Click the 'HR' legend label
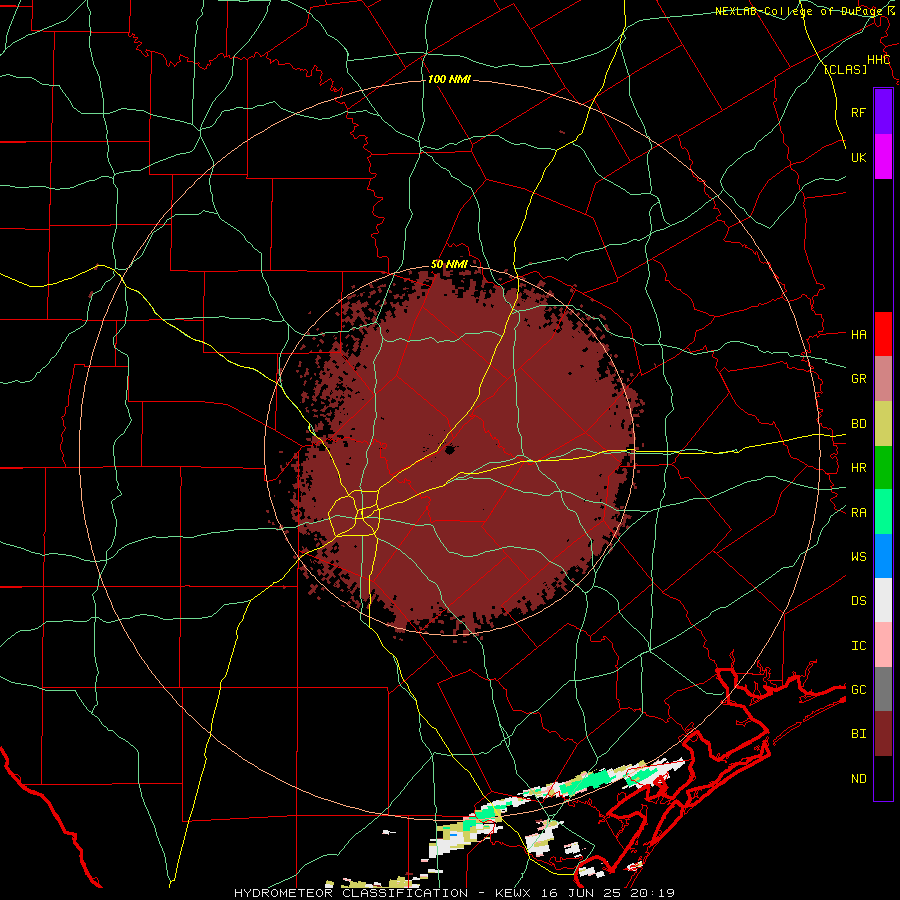The image size is (900, 900). tap(858, 468)
